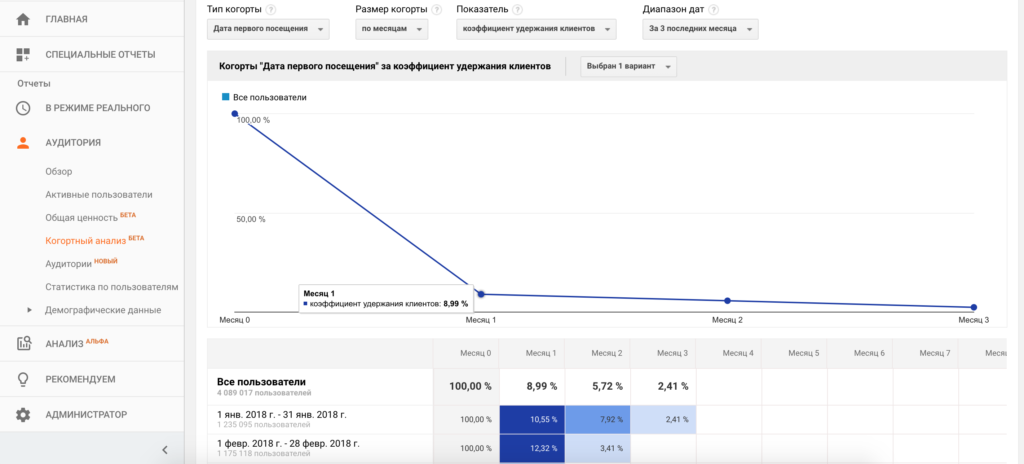Click the Месяц 2 data point on chart
This screenshot has width=1024, height=464.
(727, 300)
